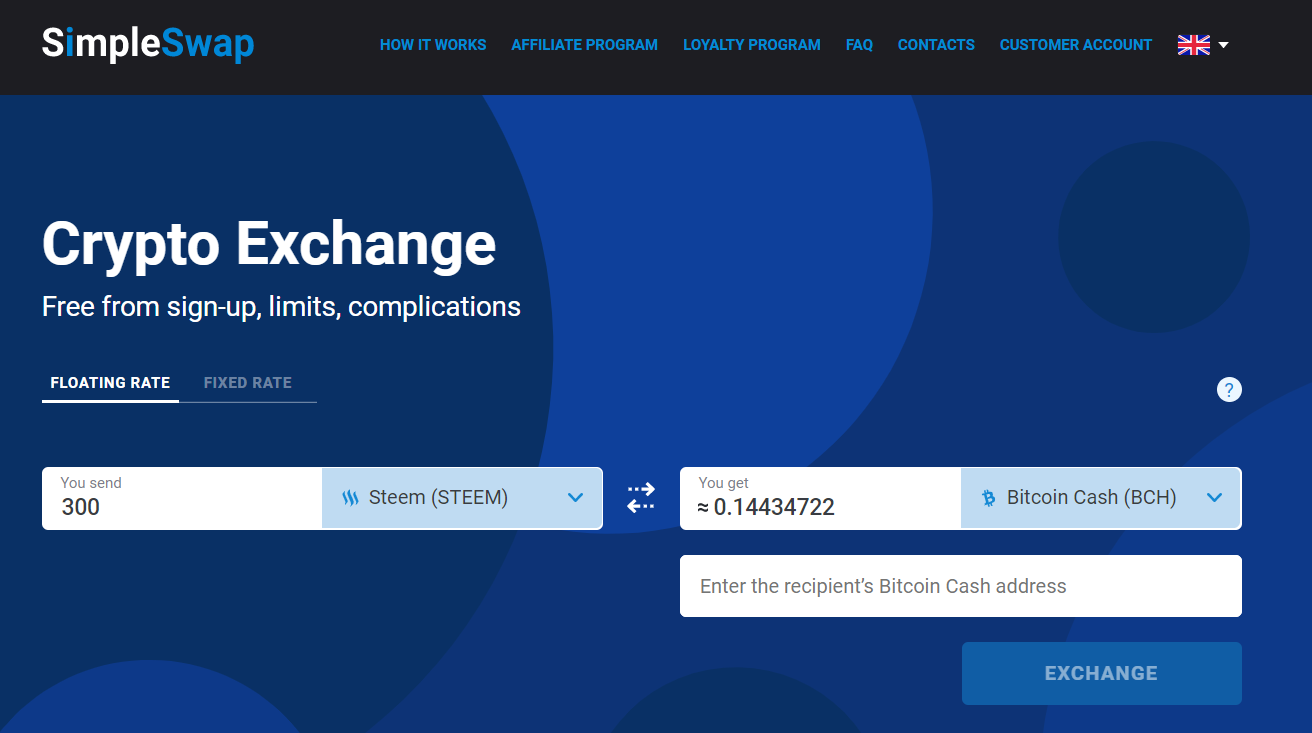Open the question mark help icon

1229,390
